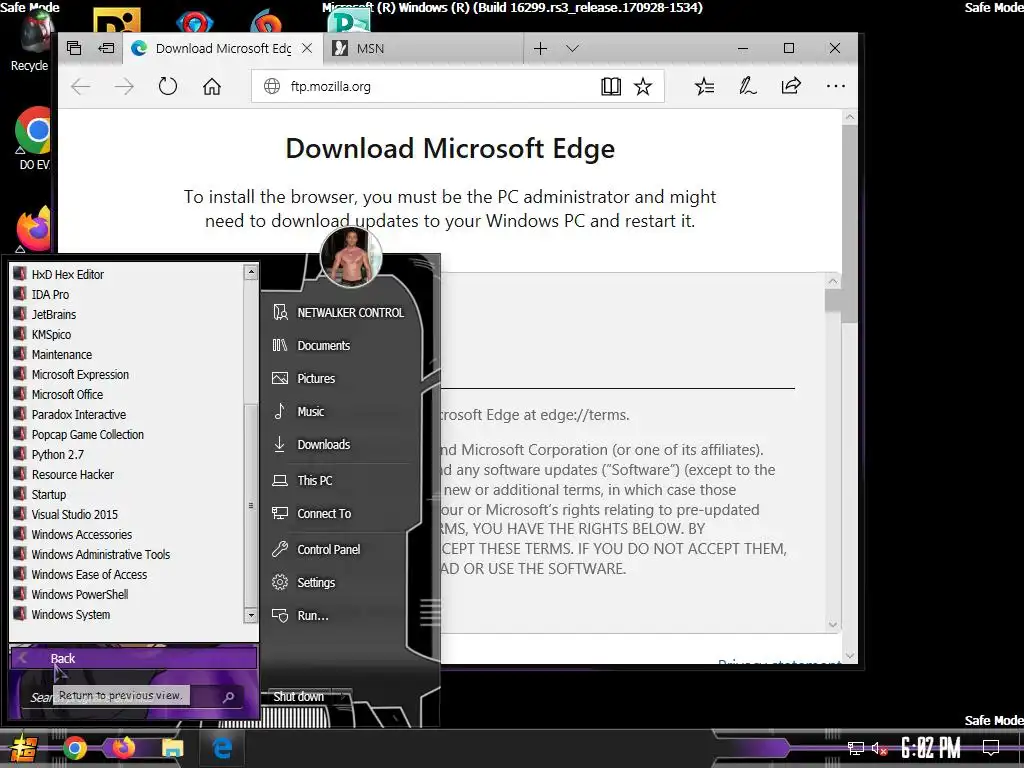This screenshot has height=768, width=1024.
Task: Click program list scroll down arrow
Action: point(251,615)
